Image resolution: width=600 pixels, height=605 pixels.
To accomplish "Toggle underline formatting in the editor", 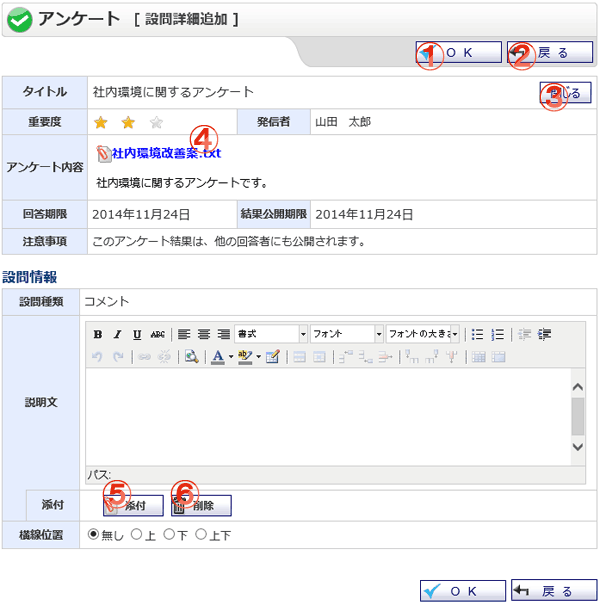I will [137, 334].
